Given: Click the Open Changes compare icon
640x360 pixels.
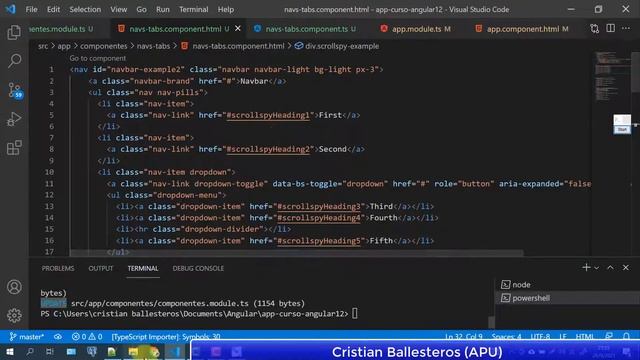Looking at the screenshot, I should 594,29.
